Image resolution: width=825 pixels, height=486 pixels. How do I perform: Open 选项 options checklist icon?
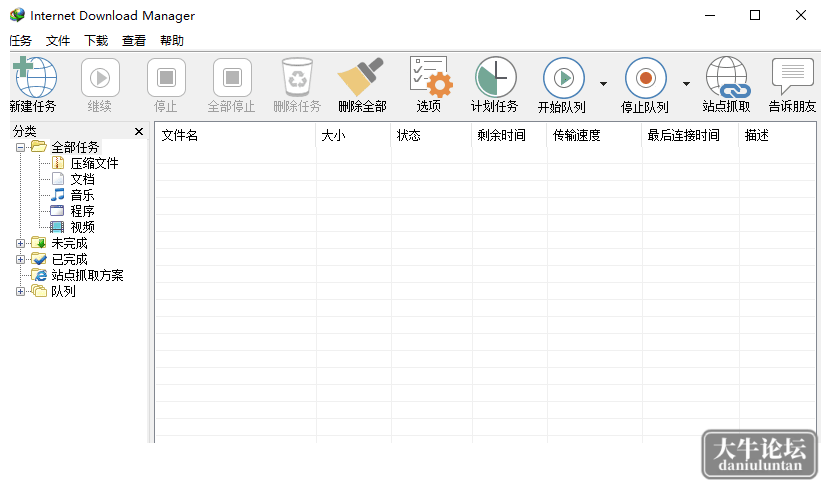pos(430,77)
